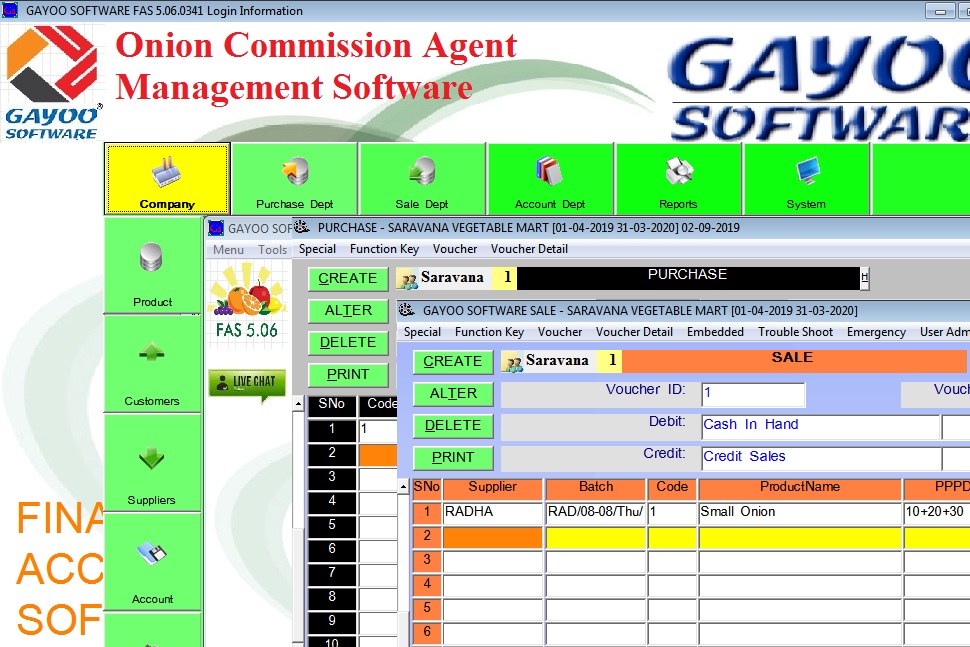This screenshot has height=647, width=970.
Task: Open Trouble Shoot menu in Sale window
Action: [796, 332]
